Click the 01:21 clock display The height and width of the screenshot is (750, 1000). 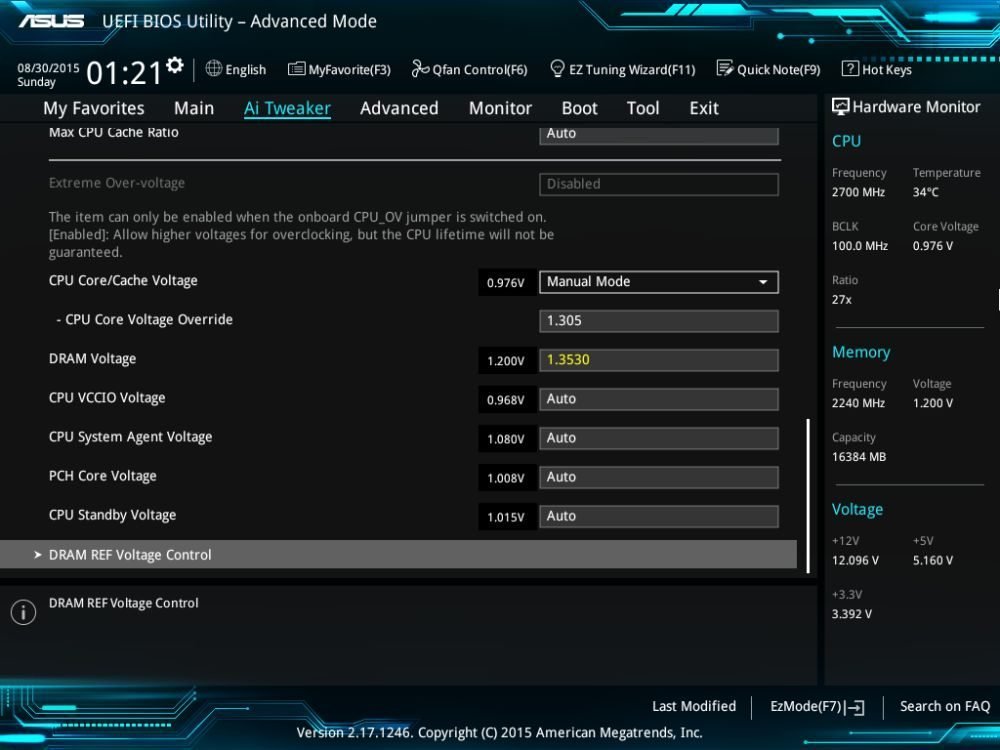point(124,73)
